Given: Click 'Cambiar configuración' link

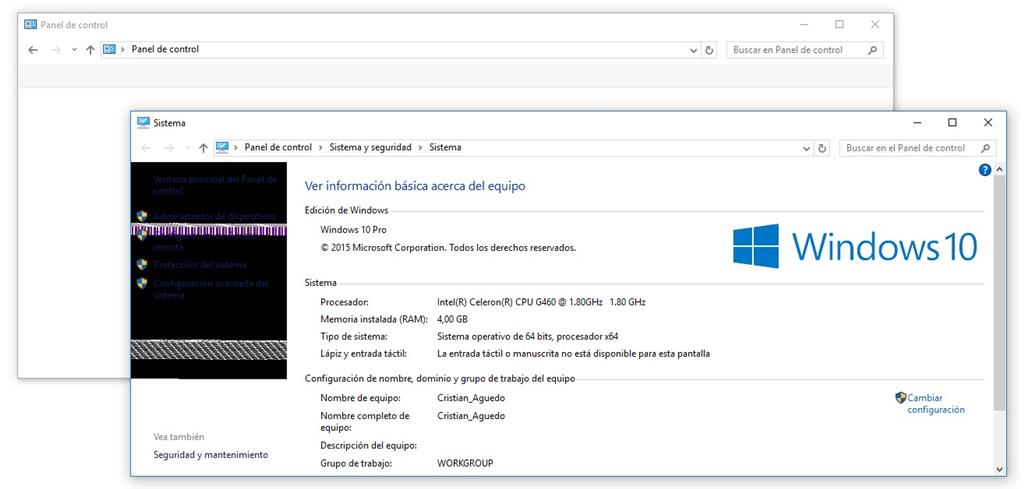Looking at the screenshot, I should coord(936,403).
